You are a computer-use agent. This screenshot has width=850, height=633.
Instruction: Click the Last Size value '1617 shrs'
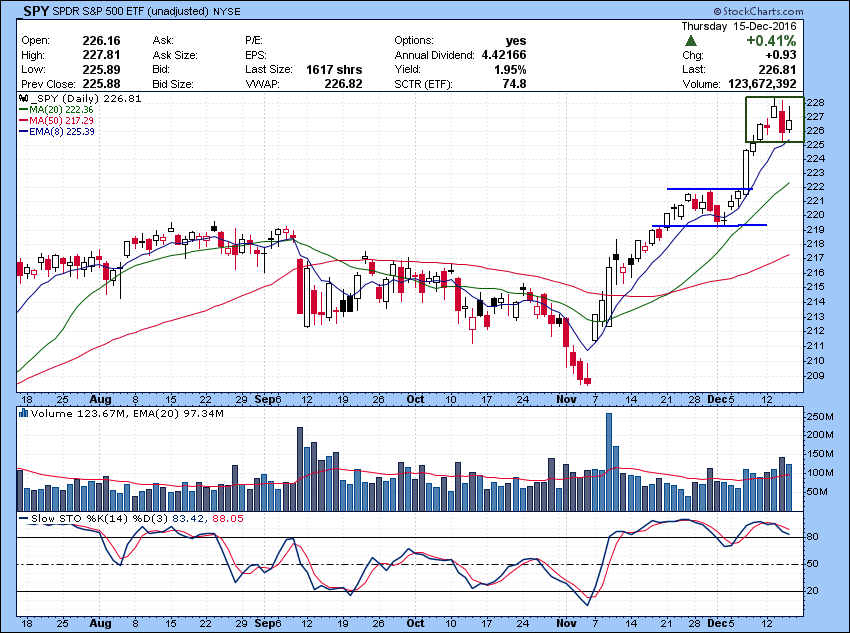coord(334,69)
